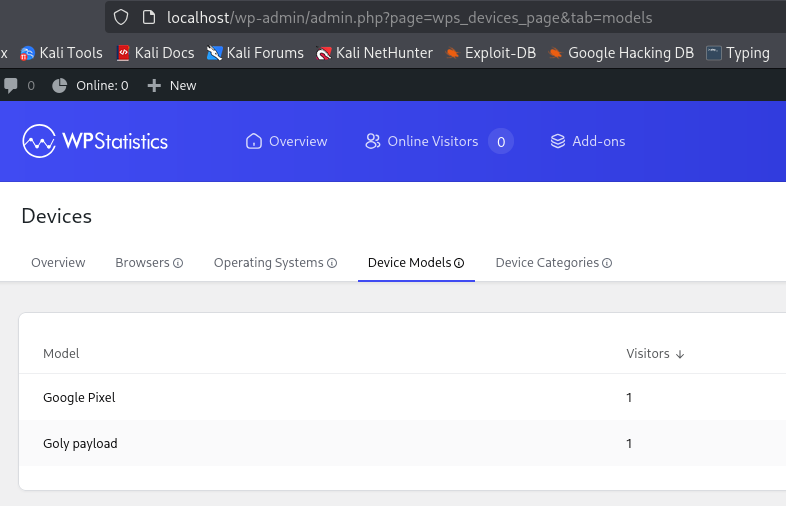Image resolution: width=786 pixels, height=506 pixels.
Task: Click the info icon beside Browsers tab
Action: pyautogui.click(x=178, y=263)
